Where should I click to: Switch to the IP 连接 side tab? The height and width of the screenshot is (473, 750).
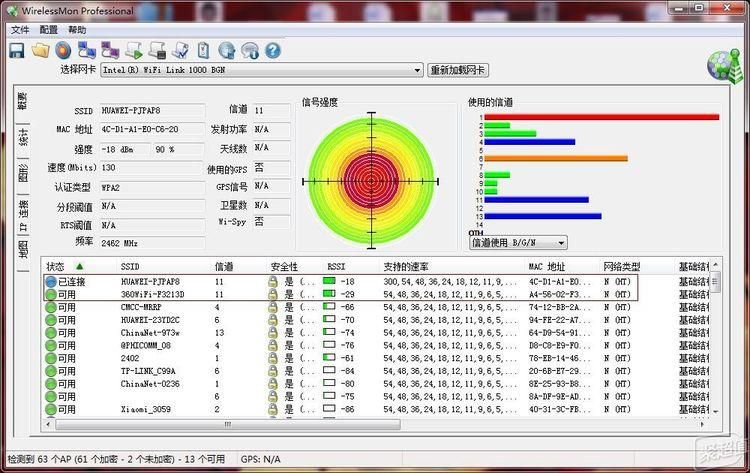tap(22, 215)
